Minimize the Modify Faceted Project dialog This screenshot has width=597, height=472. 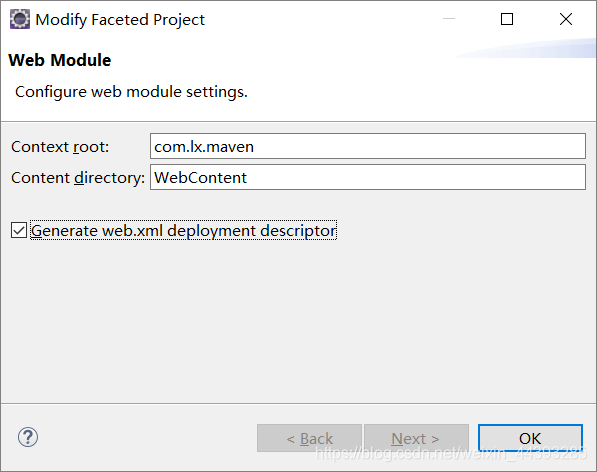[449, 19]
